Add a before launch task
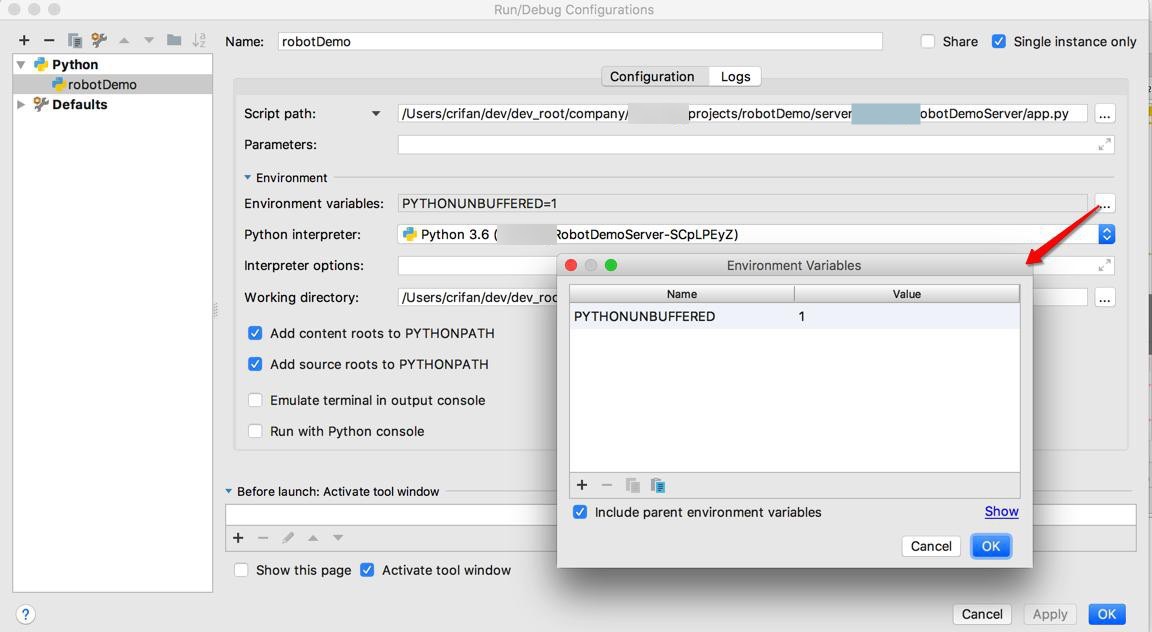Image resolution: width=1152 pixels, height=632 pixels. 238,538
